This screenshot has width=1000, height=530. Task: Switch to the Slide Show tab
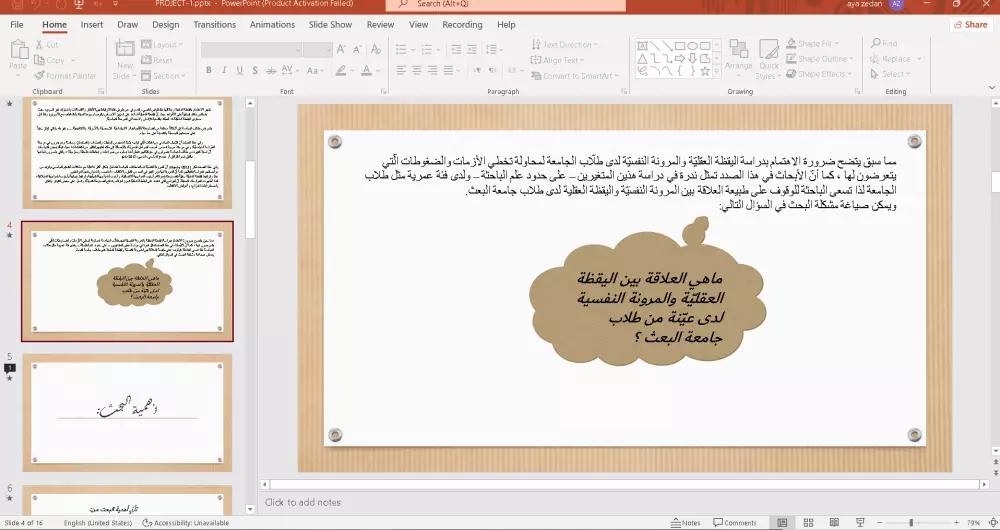(x=330, y=24)
